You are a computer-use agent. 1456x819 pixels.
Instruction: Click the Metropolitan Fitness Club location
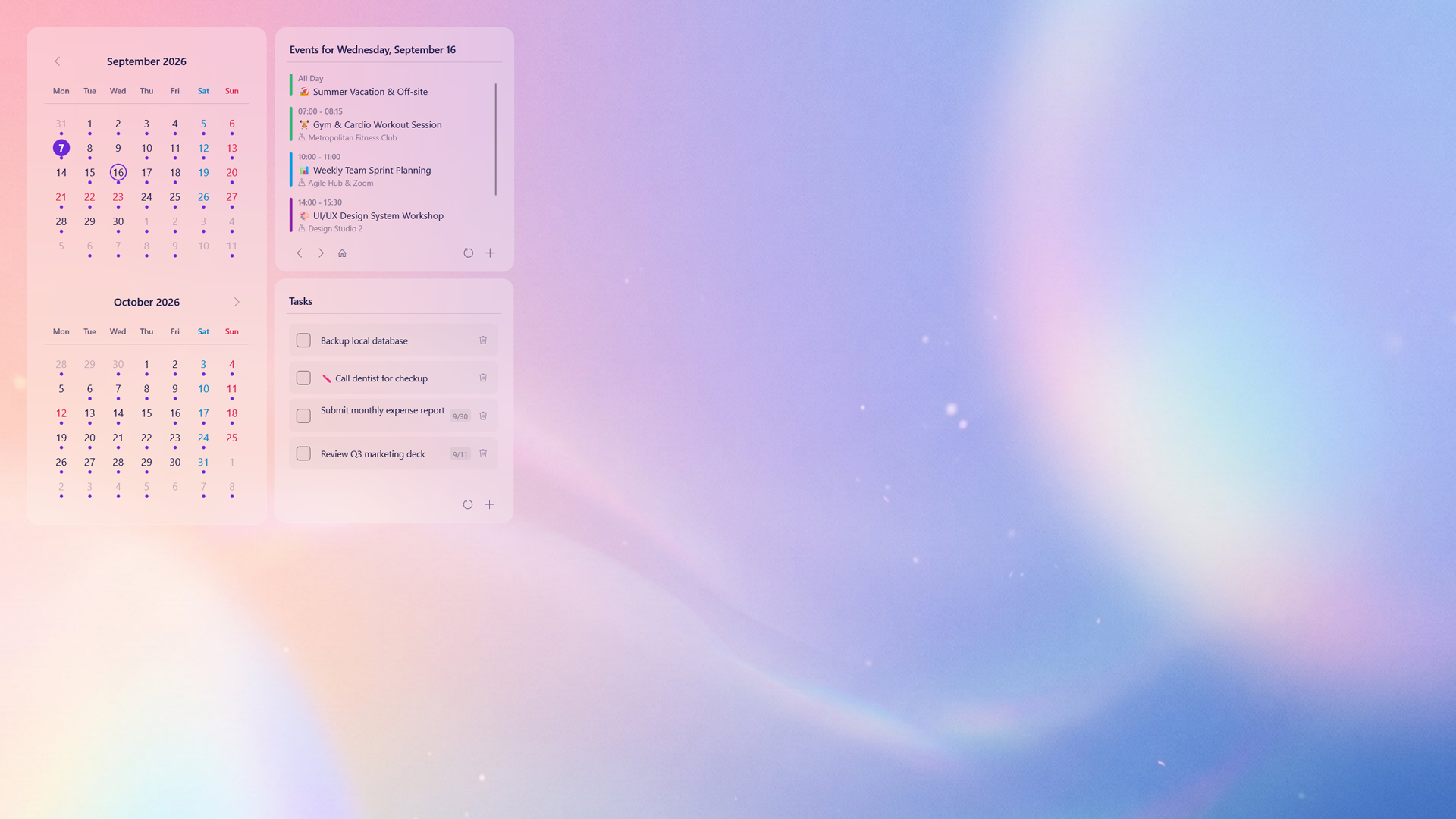click(x=352, y=138)
